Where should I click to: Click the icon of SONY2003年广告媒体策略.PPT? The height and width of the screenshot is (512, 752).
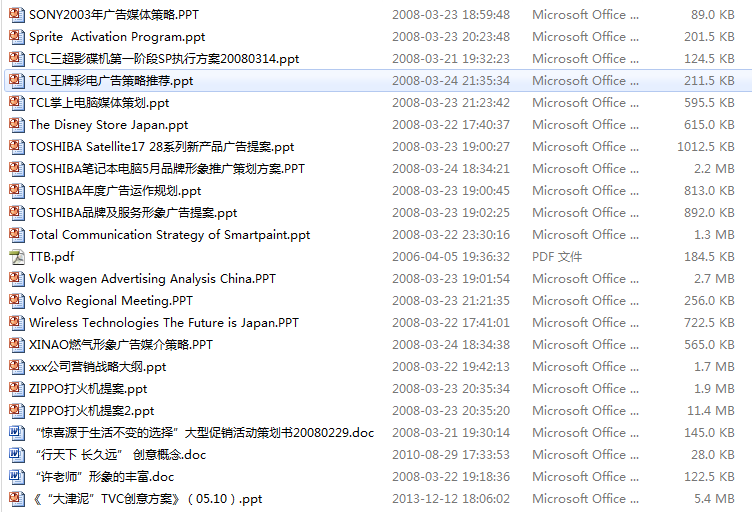(x=17, y=14)
